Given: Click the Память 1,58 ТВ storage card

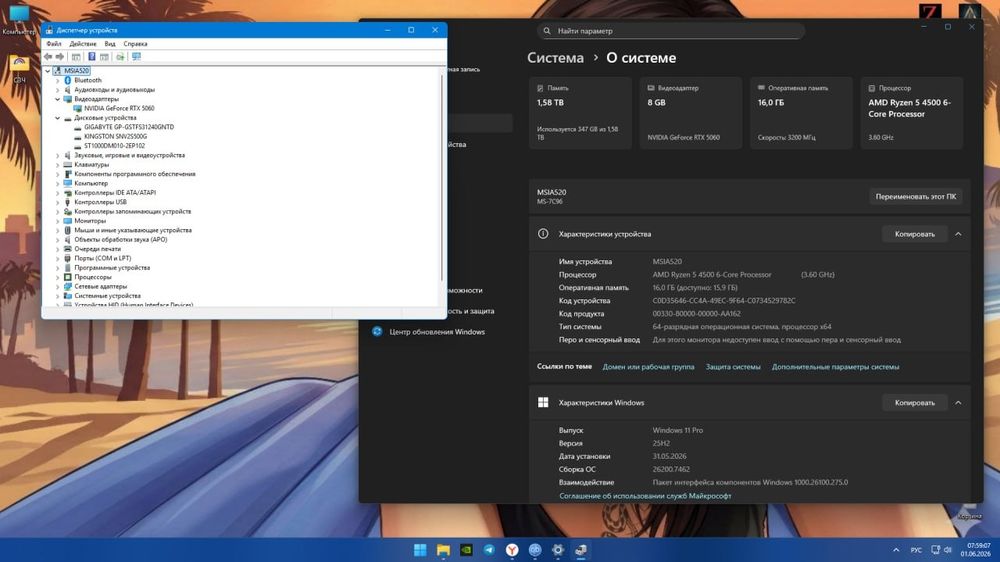Looking at the screenshot, I should point(580,113).
